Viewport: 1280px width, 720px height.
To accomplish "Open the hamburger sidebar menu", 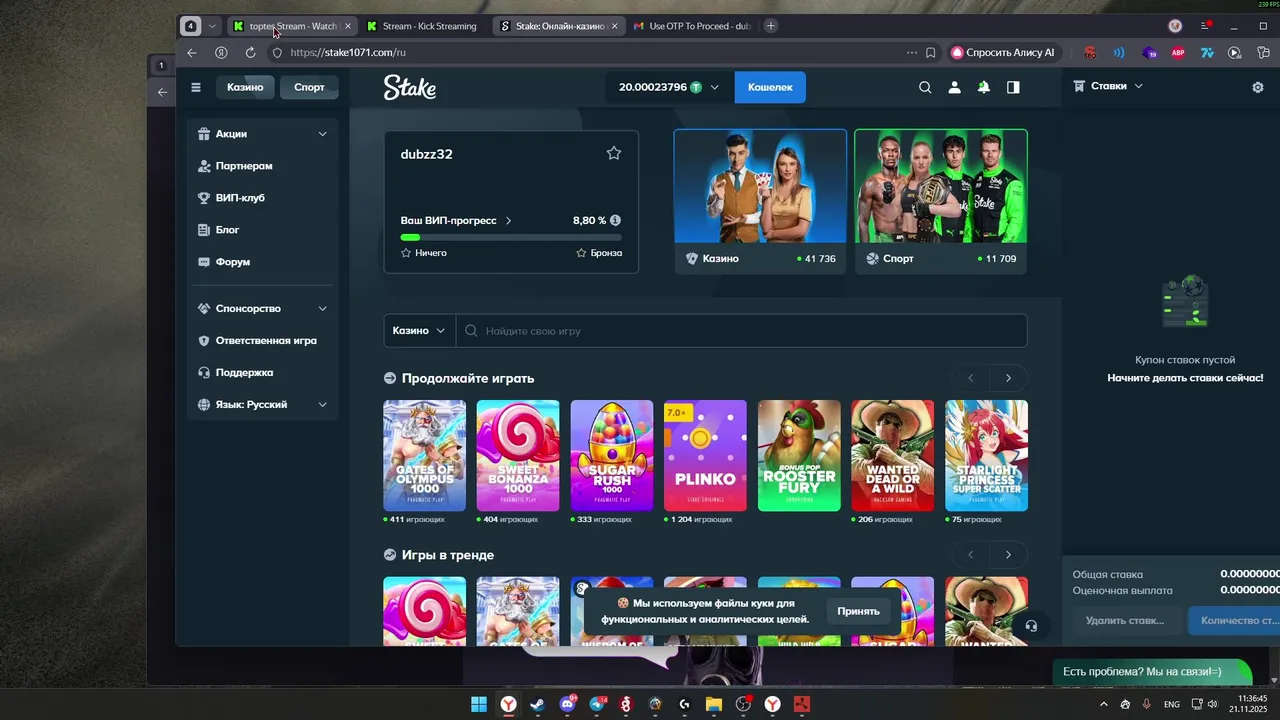I will (x=196, y=87).
